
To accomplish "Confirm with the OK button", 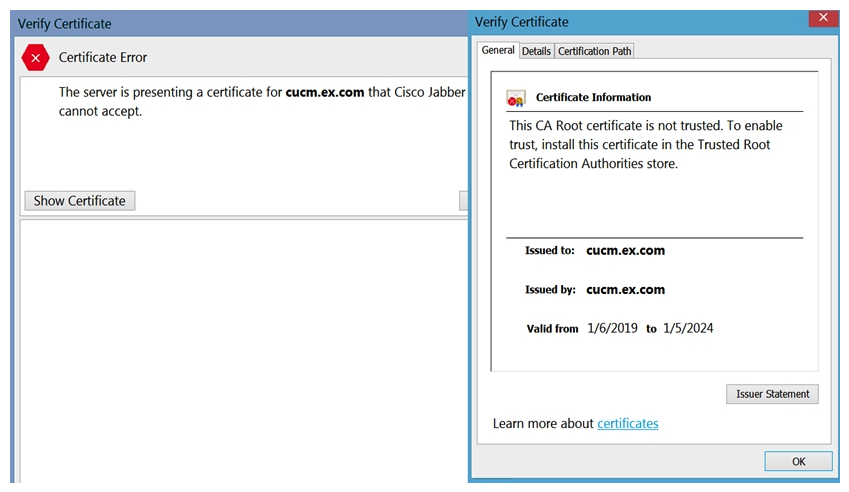I will pos(798,462).
